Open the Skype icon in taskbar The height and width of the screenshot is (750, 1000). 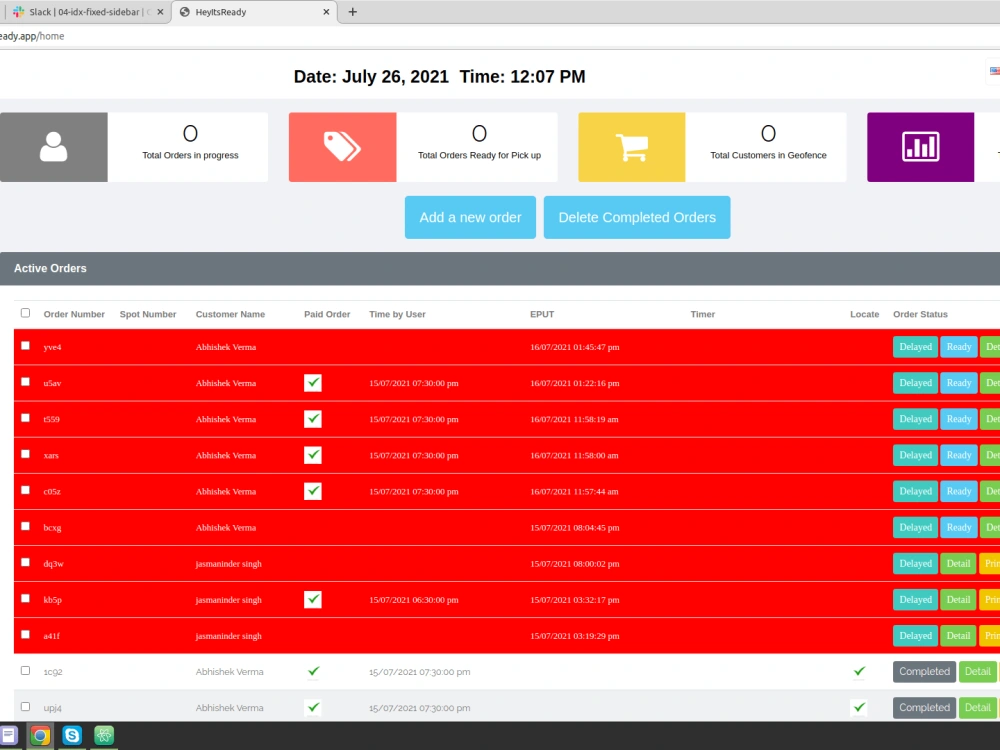click(x=72, y=735)
